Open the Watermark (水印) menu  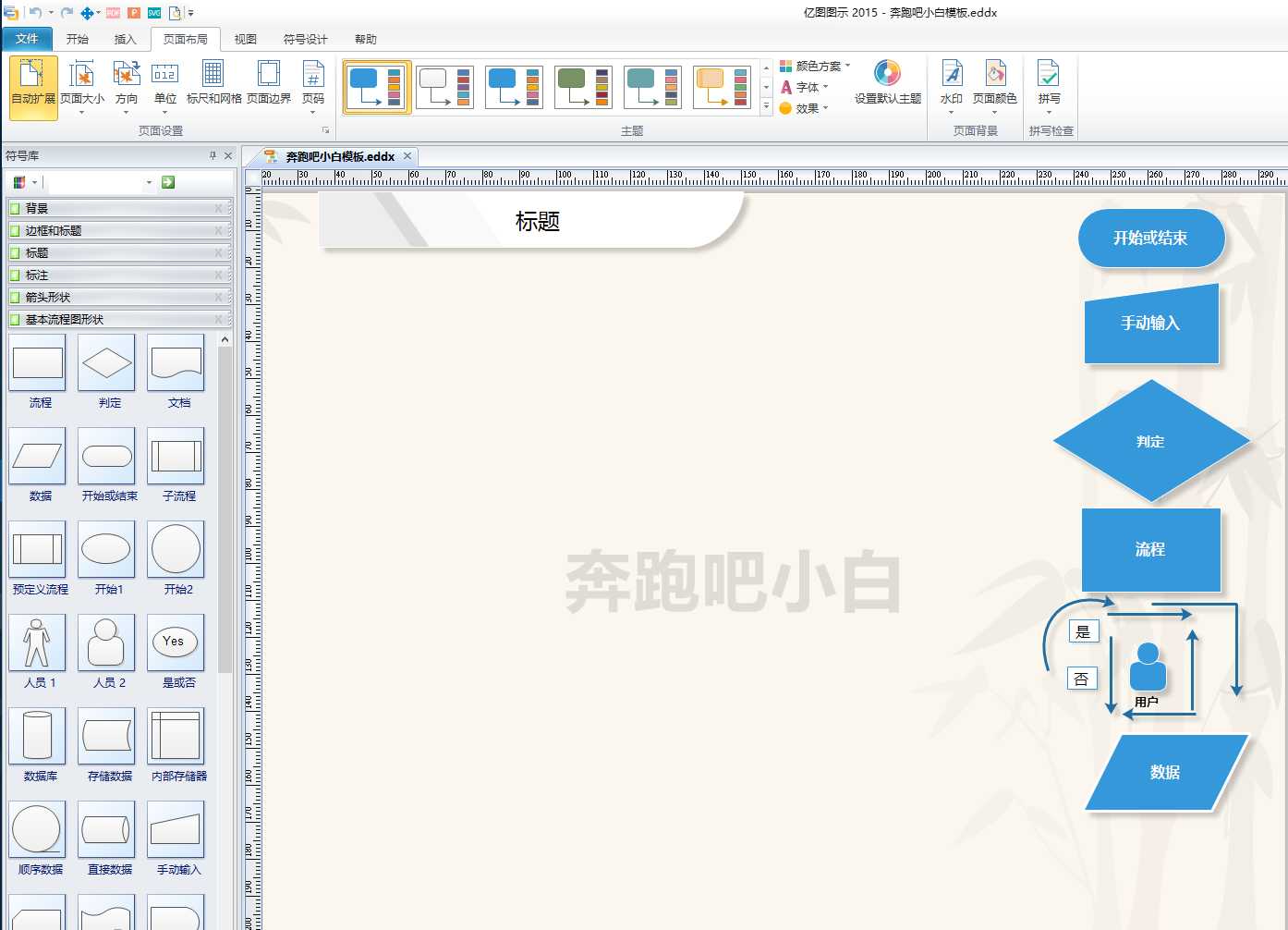tap(951, 87)
